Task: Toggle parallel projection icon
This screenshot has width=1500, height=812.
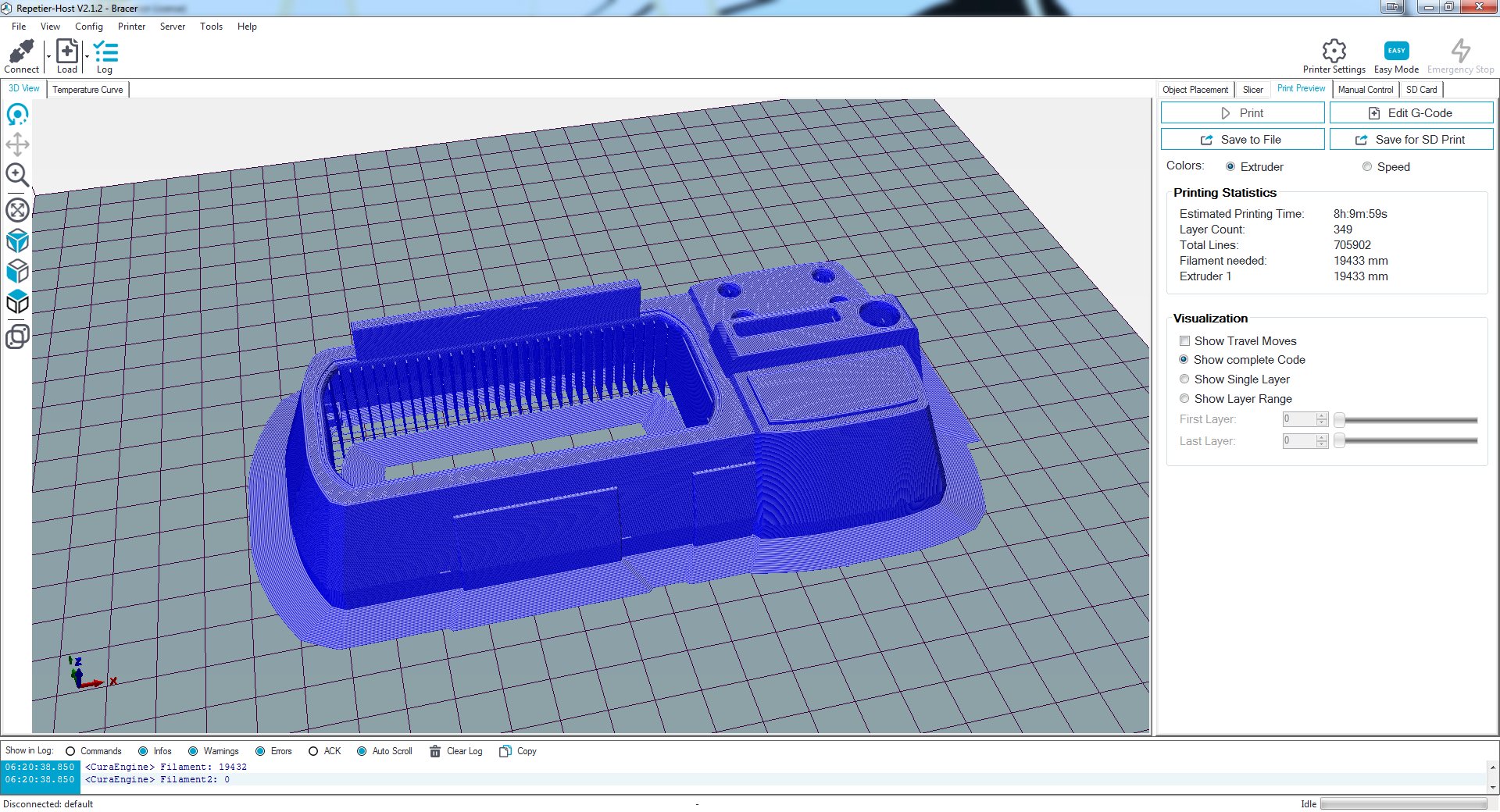Action: click(x=17, y=337)
